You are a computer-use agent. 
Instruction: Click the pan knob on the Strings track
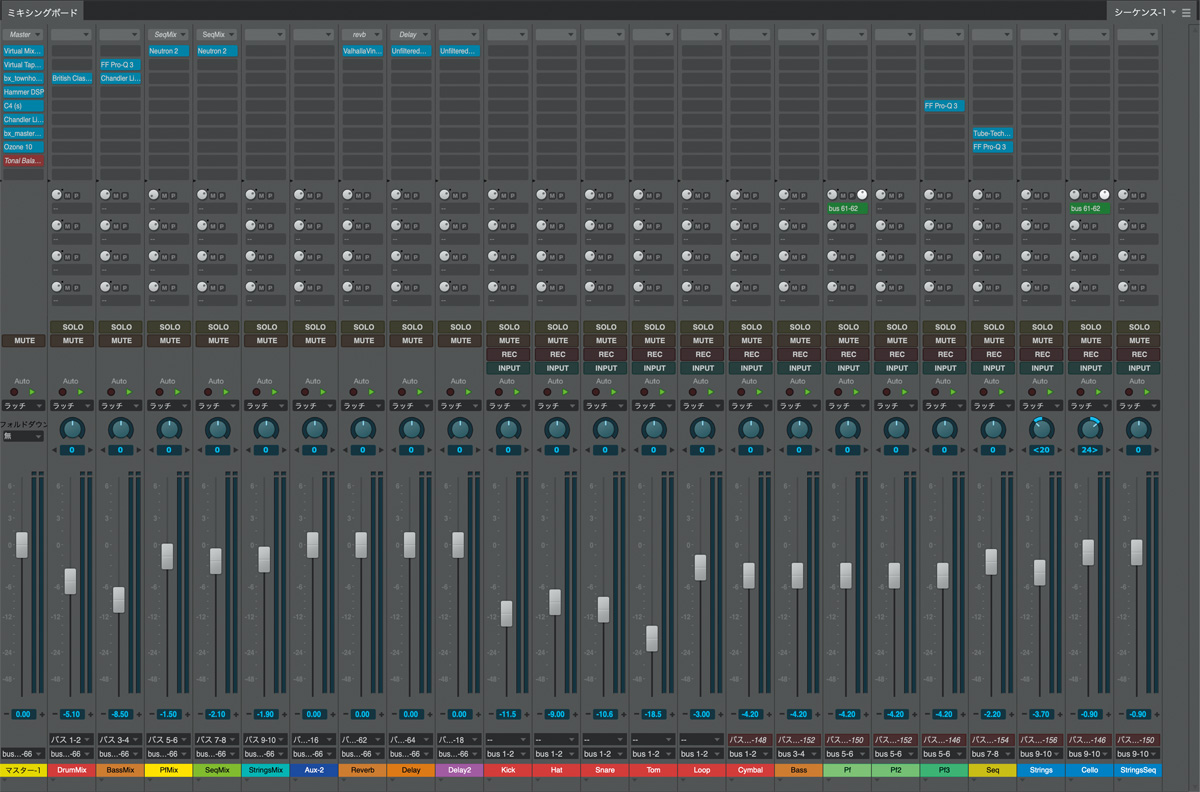1042,428
